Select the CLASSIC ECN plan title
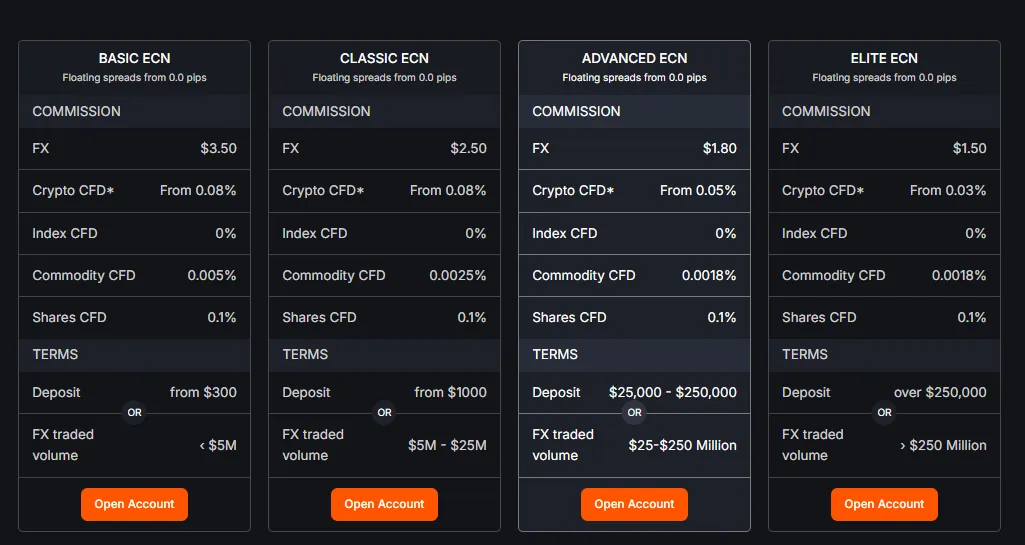 click(384, 58)
